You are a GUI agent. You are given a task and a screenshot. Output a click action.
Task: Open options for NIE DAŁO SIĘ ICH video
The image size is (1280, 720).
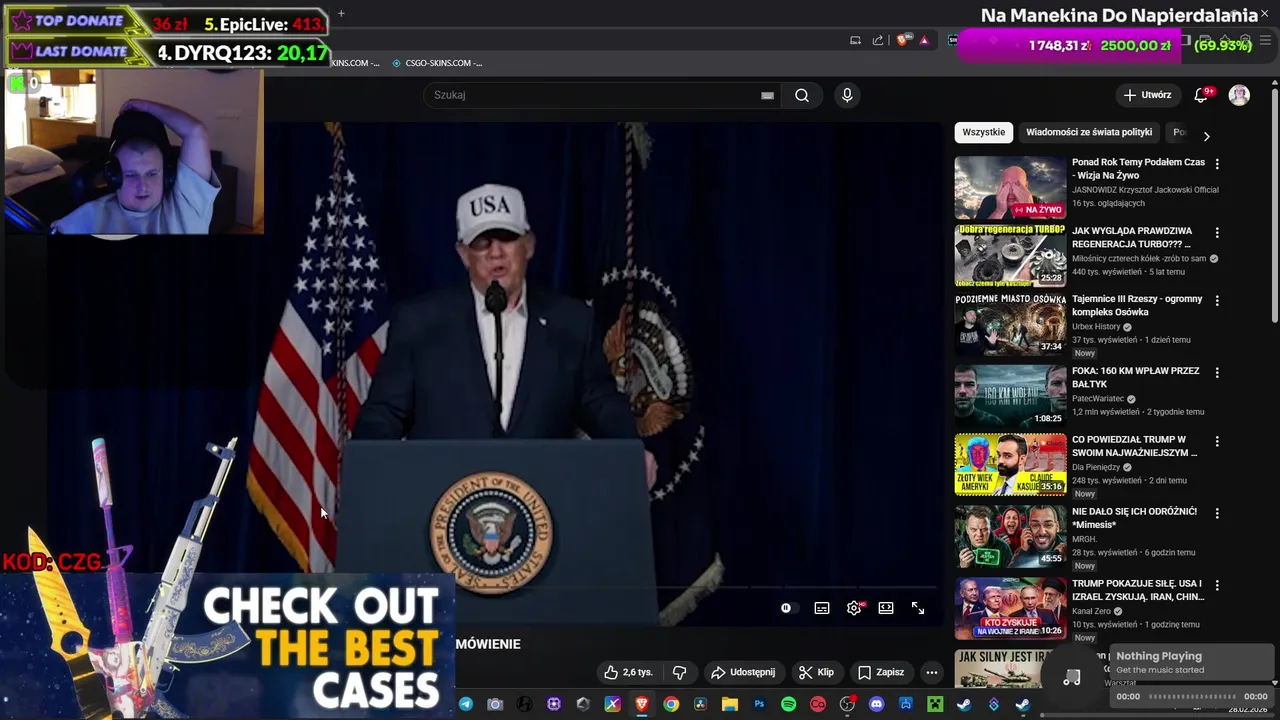pos(1217,513)
